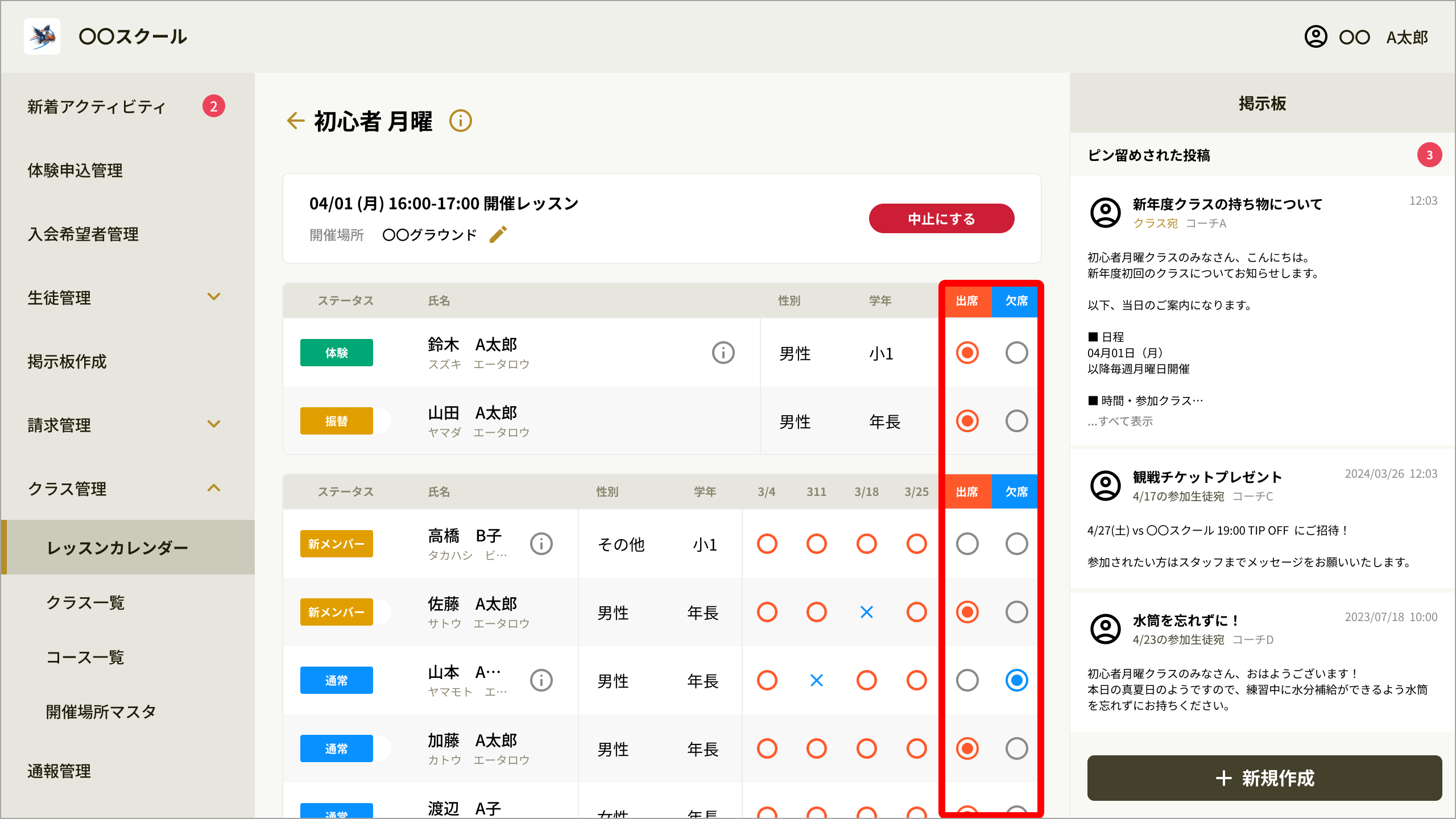Mark 佐藤 A太郎 as 欠席
Image resolution: width=1456 pixels, height=819 pixels.
click(x=1017, y=612)
